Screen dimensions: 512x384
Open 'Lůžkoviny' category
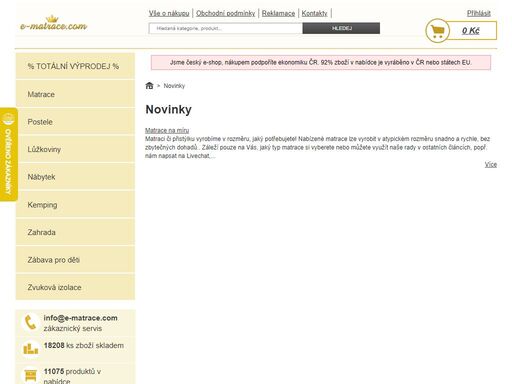pos(75,149)
